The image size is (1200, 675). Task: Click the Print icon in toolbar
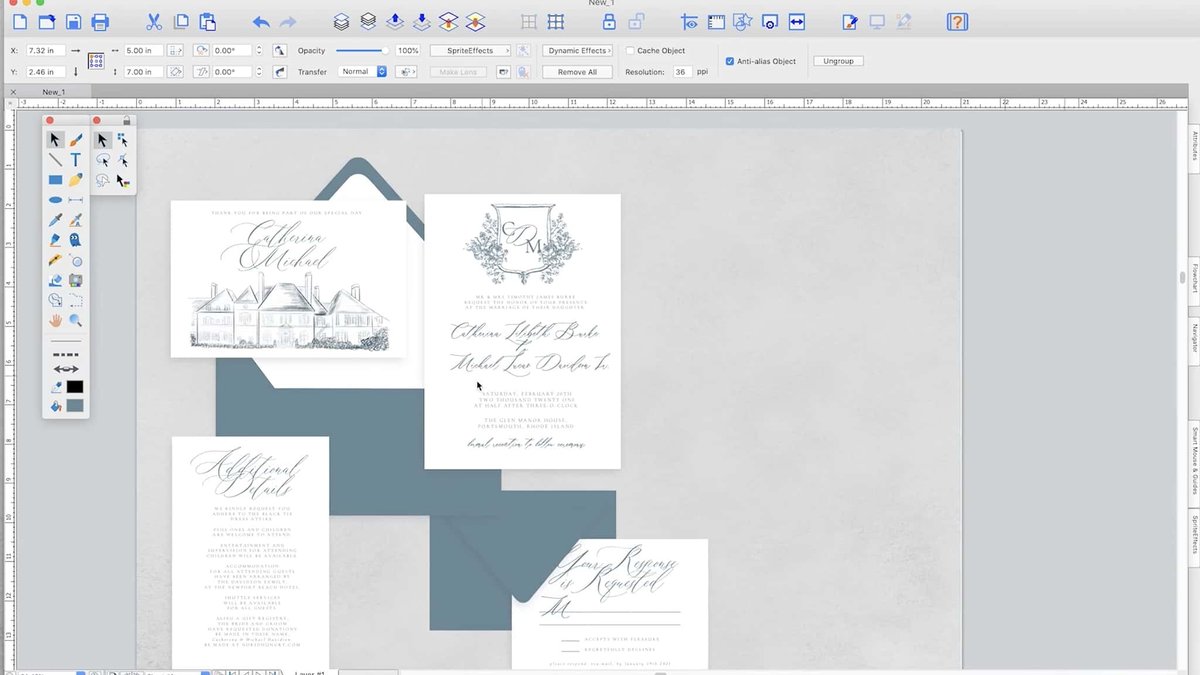coord(100,22)
